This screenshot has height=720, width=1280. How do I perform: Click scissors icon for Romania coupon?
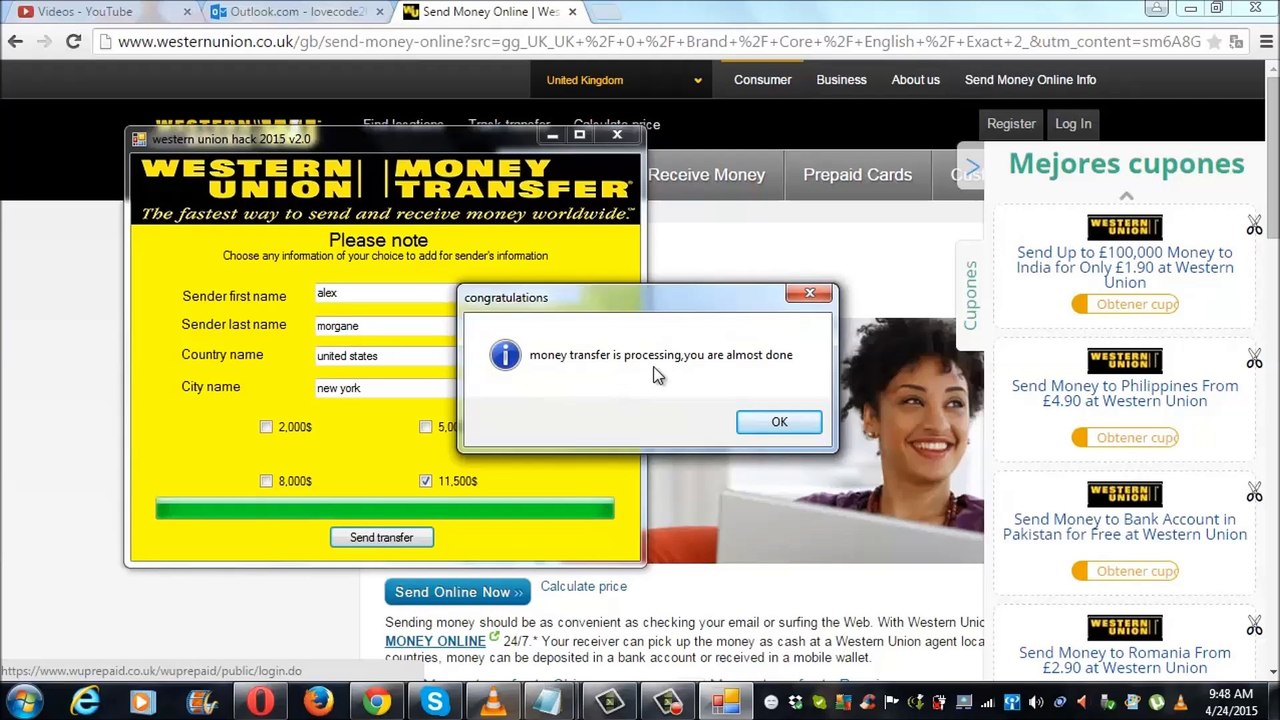pos(1254,626)
